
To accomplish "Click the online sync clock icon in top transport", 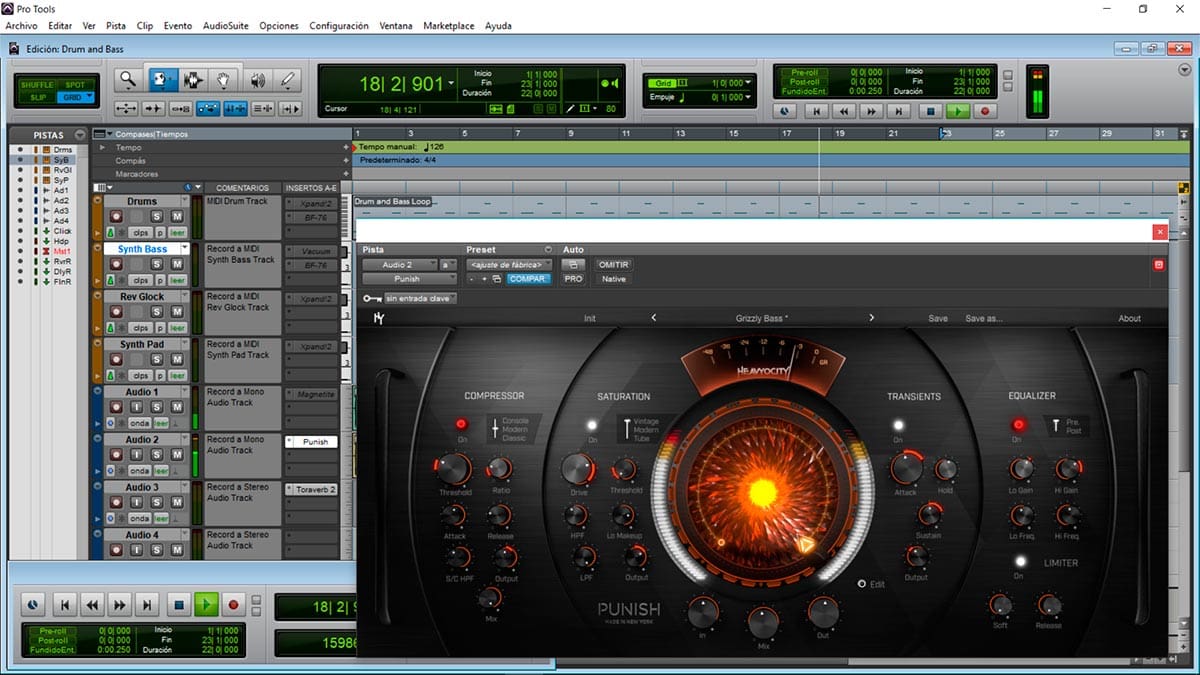I will (786, 112).
